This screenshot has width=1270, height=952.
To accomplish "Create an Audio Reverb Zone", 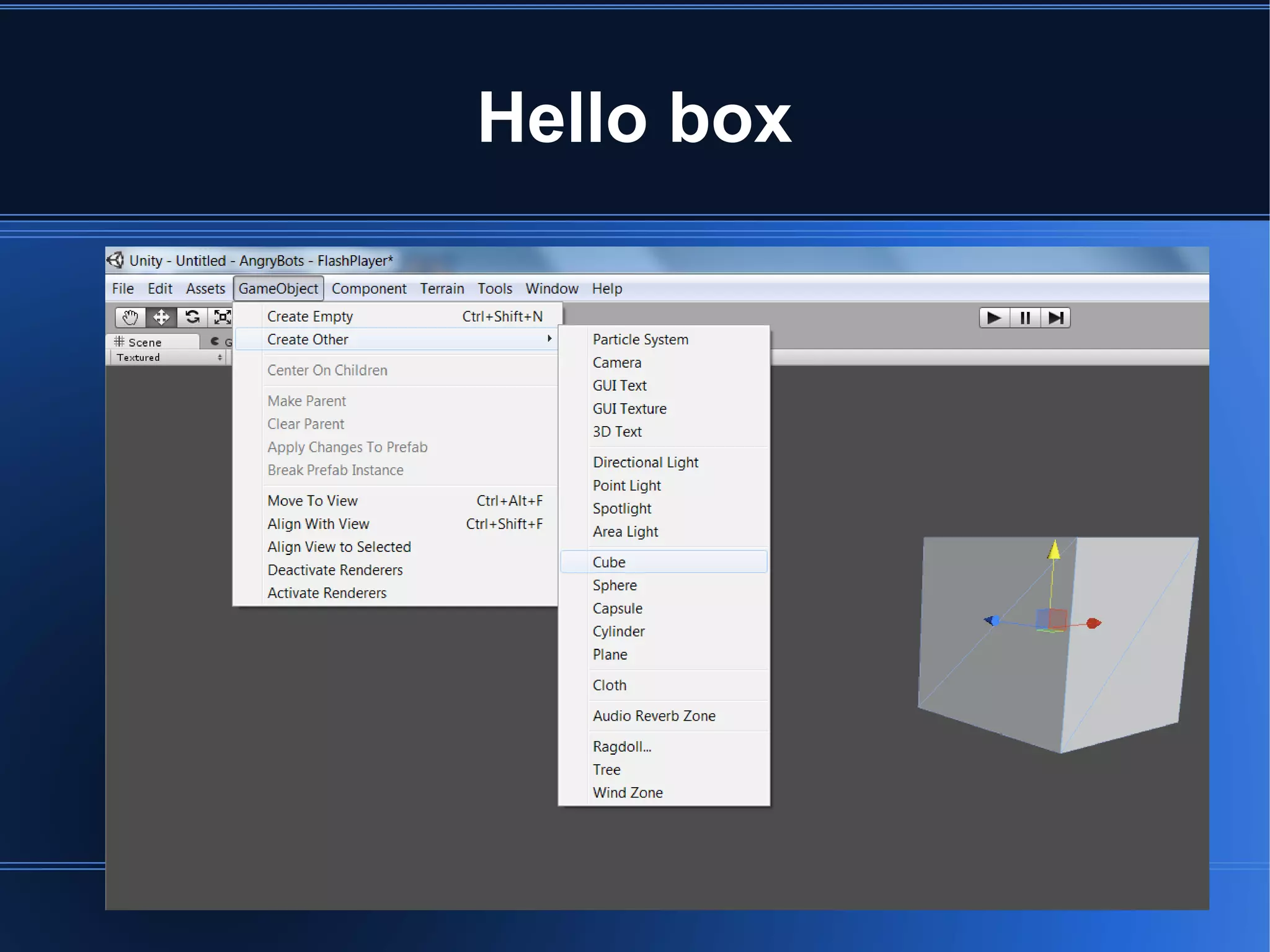I will (x=664, y=715).
